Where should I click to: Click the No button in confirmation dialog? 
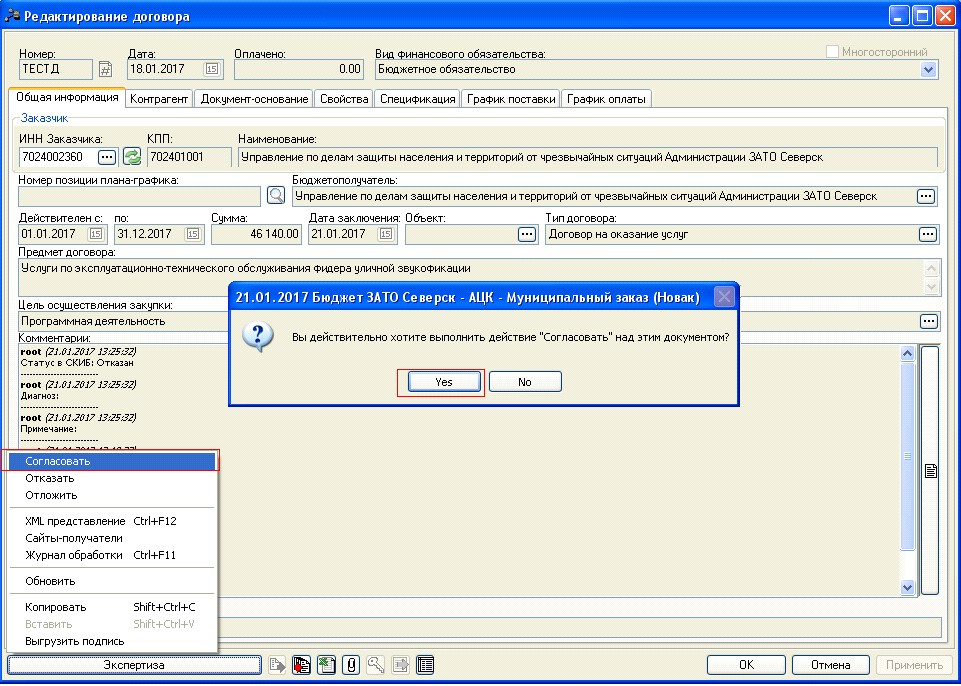click(525, 382)
